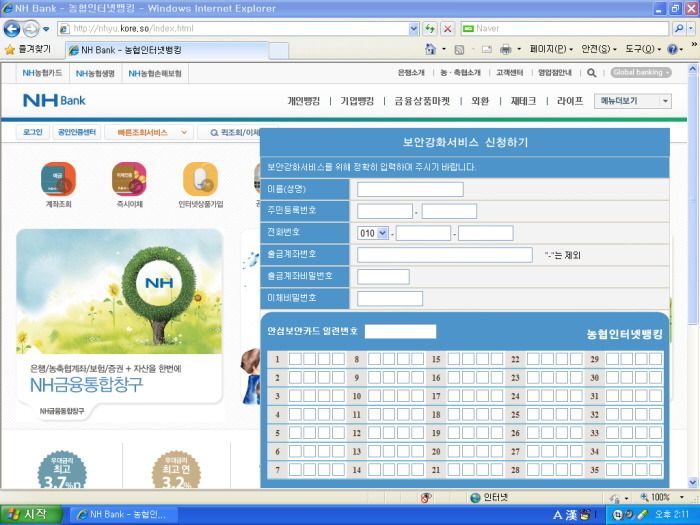Click the second 주민등록번호 input field
The height and width of the screenshot is (525, 700).
[x=449, y=211]
